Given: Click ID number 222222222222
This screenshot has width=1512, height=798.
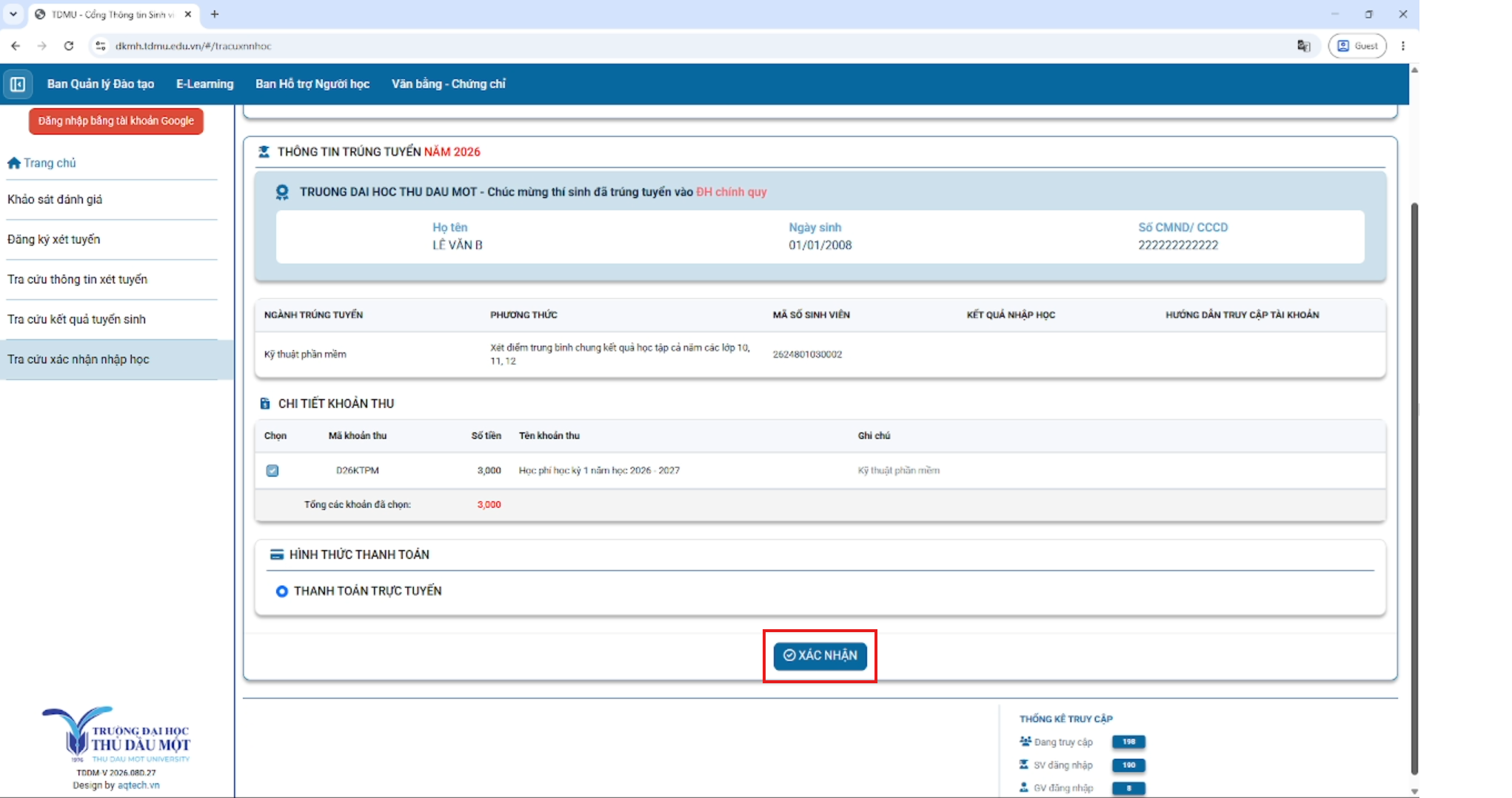Looking at the screenshot, I should [1178, 246].
